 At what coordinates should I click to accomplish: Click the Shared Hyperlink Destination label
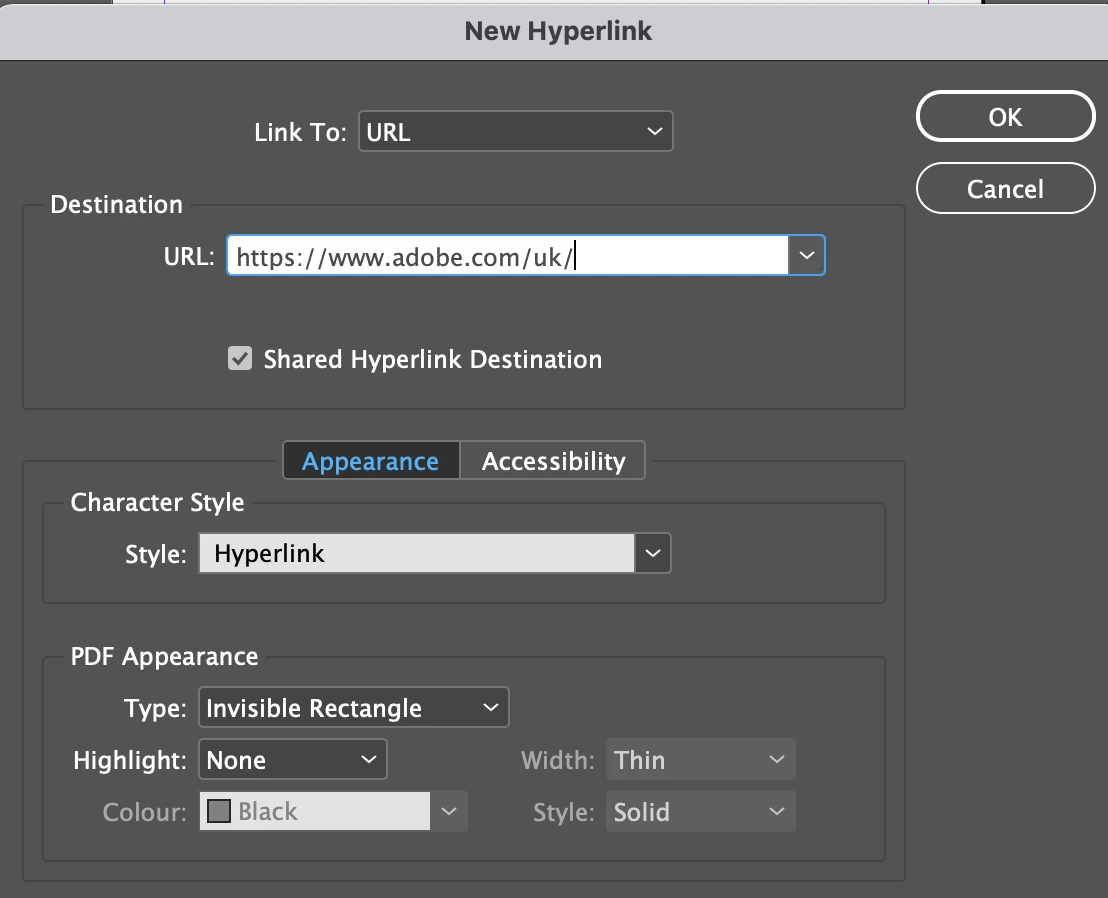[x=432, y=359]
